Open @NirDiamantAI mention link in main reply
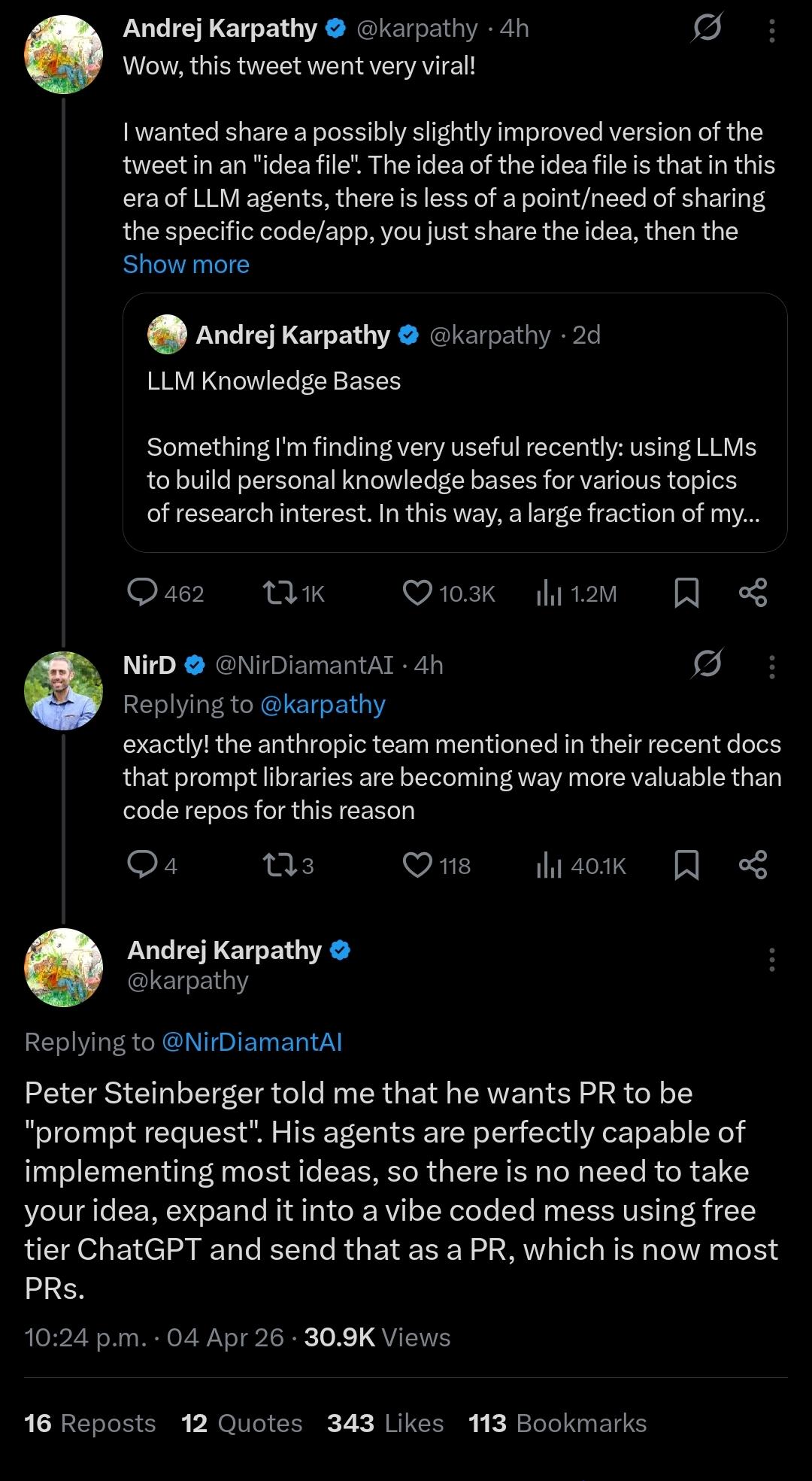Image resolution: width=812 pixels, height=1481 pixels. (252, 1042)
